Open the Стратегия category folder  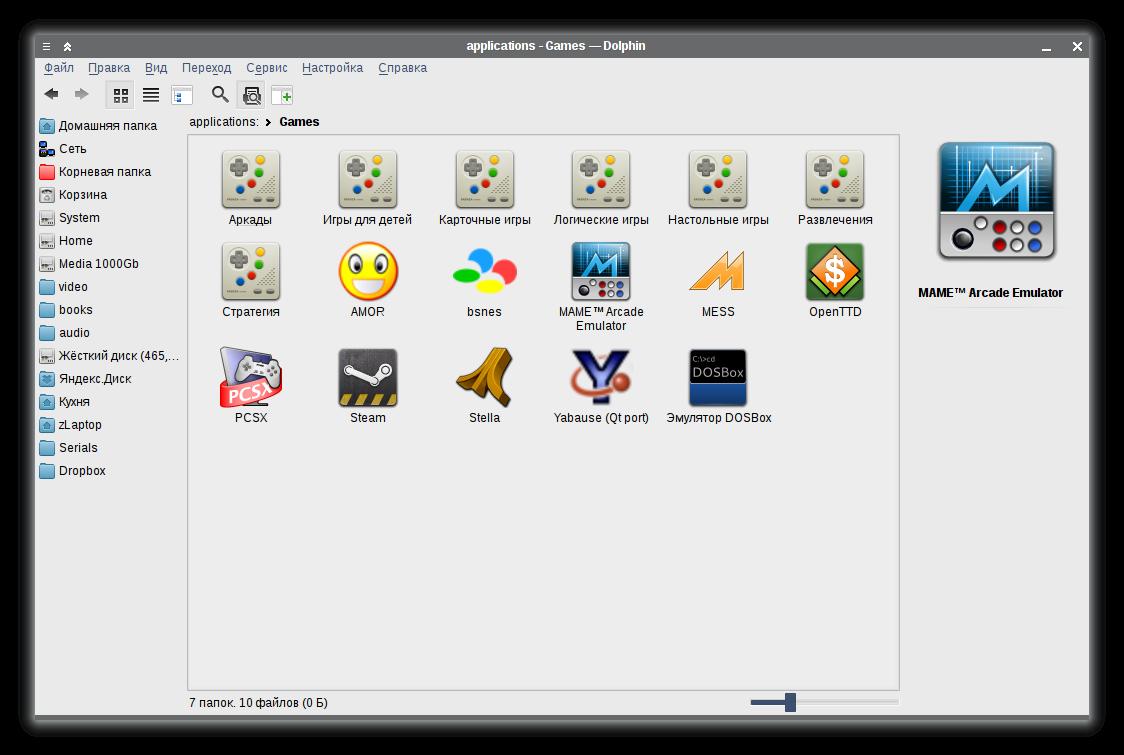coord(250,280)
